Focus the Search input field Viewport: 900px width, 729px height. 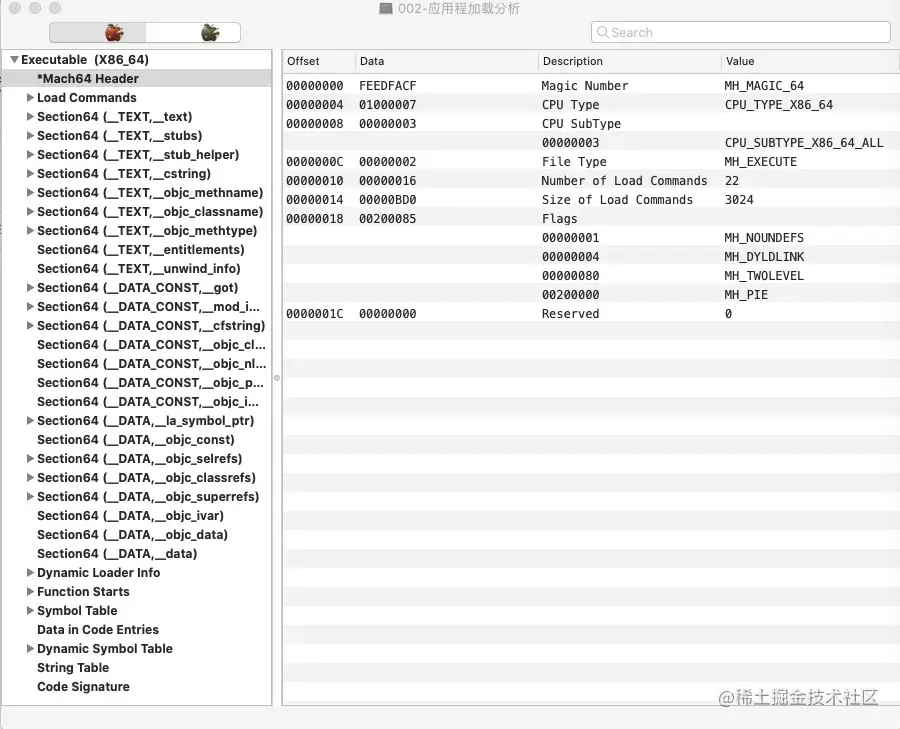tap(740, 32)
